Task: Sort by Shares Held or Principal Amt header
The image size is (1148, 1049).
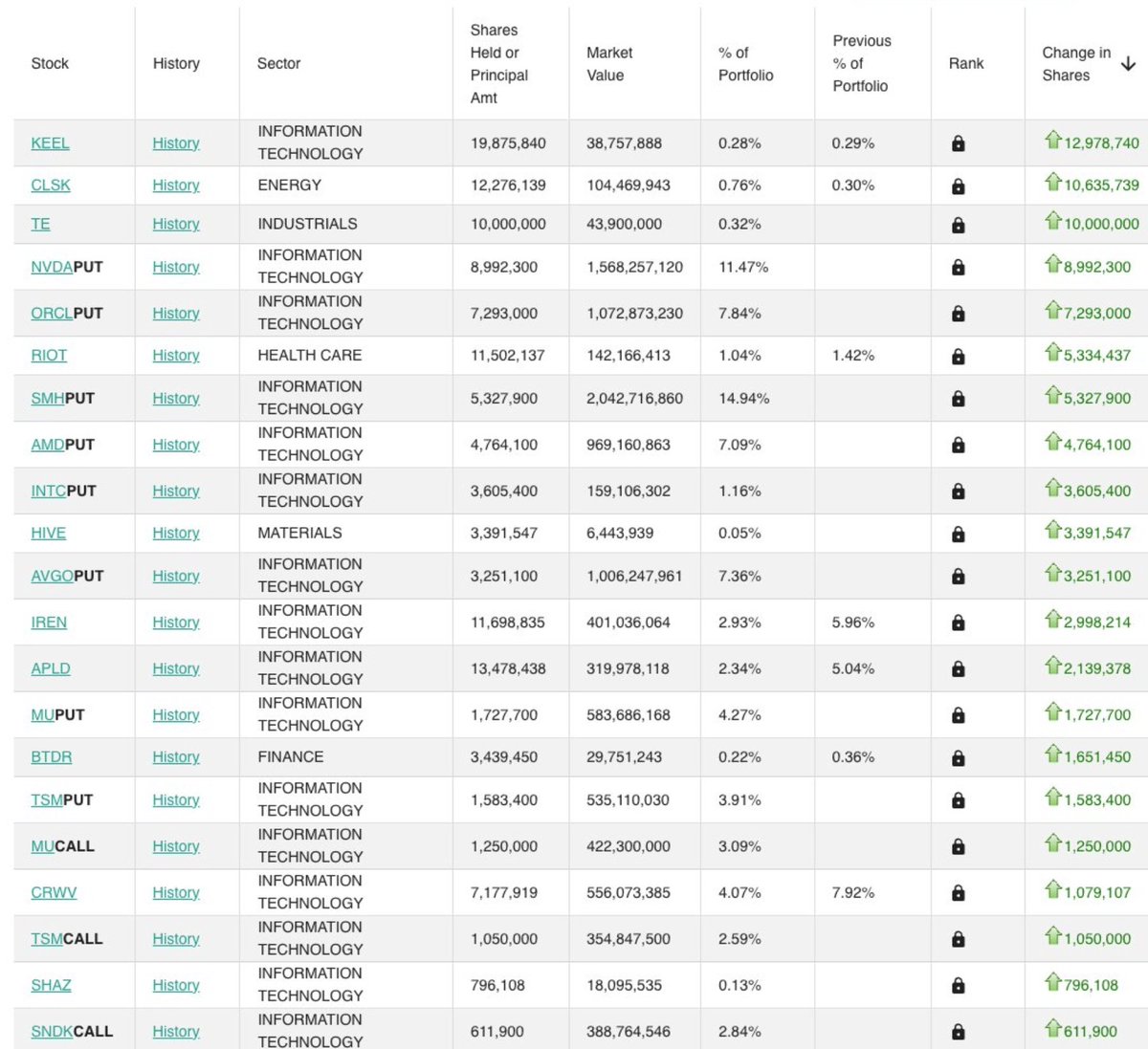Action: pos(498,64)
